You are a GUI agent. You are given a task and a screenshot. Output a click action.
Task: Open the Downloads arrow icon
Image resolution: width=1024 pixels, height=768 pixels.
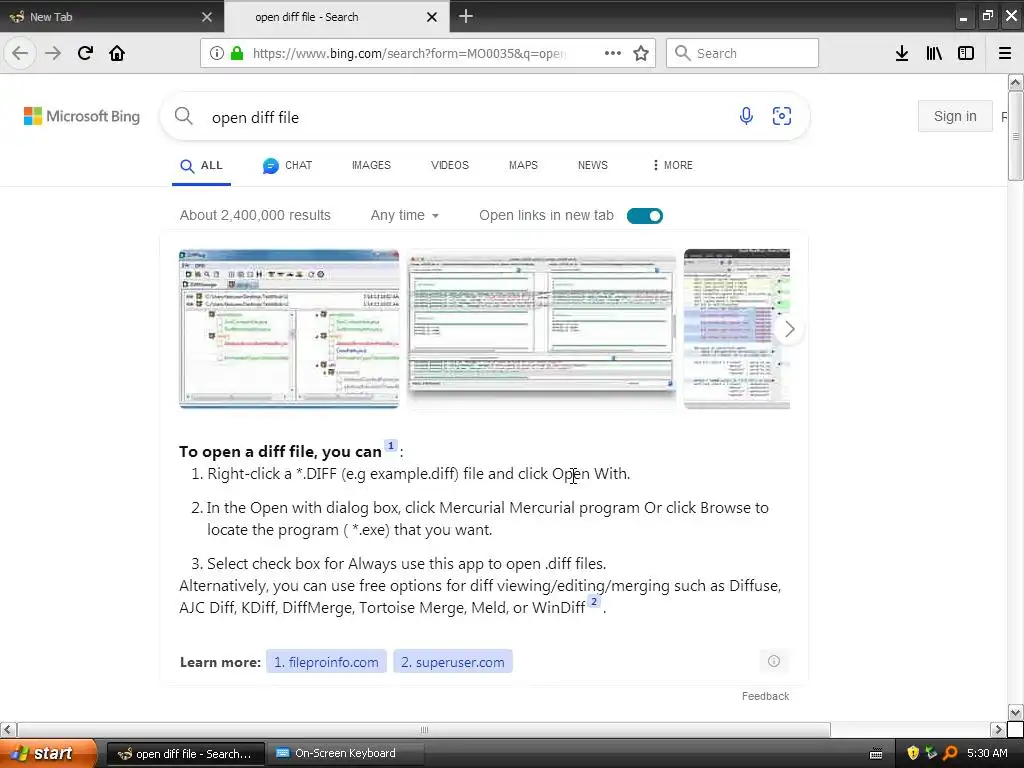click(902, 53)
